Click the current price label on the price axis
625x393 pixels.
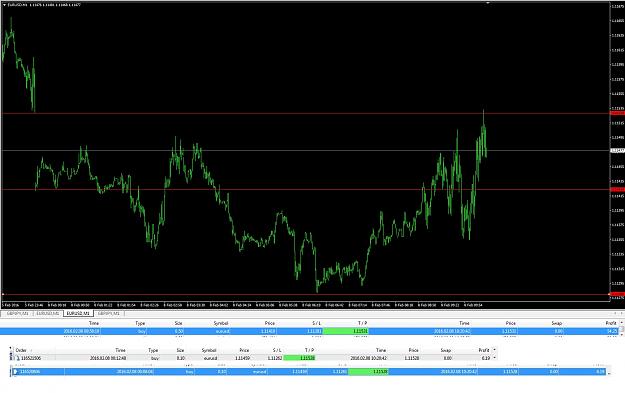[x=617, y=151]
